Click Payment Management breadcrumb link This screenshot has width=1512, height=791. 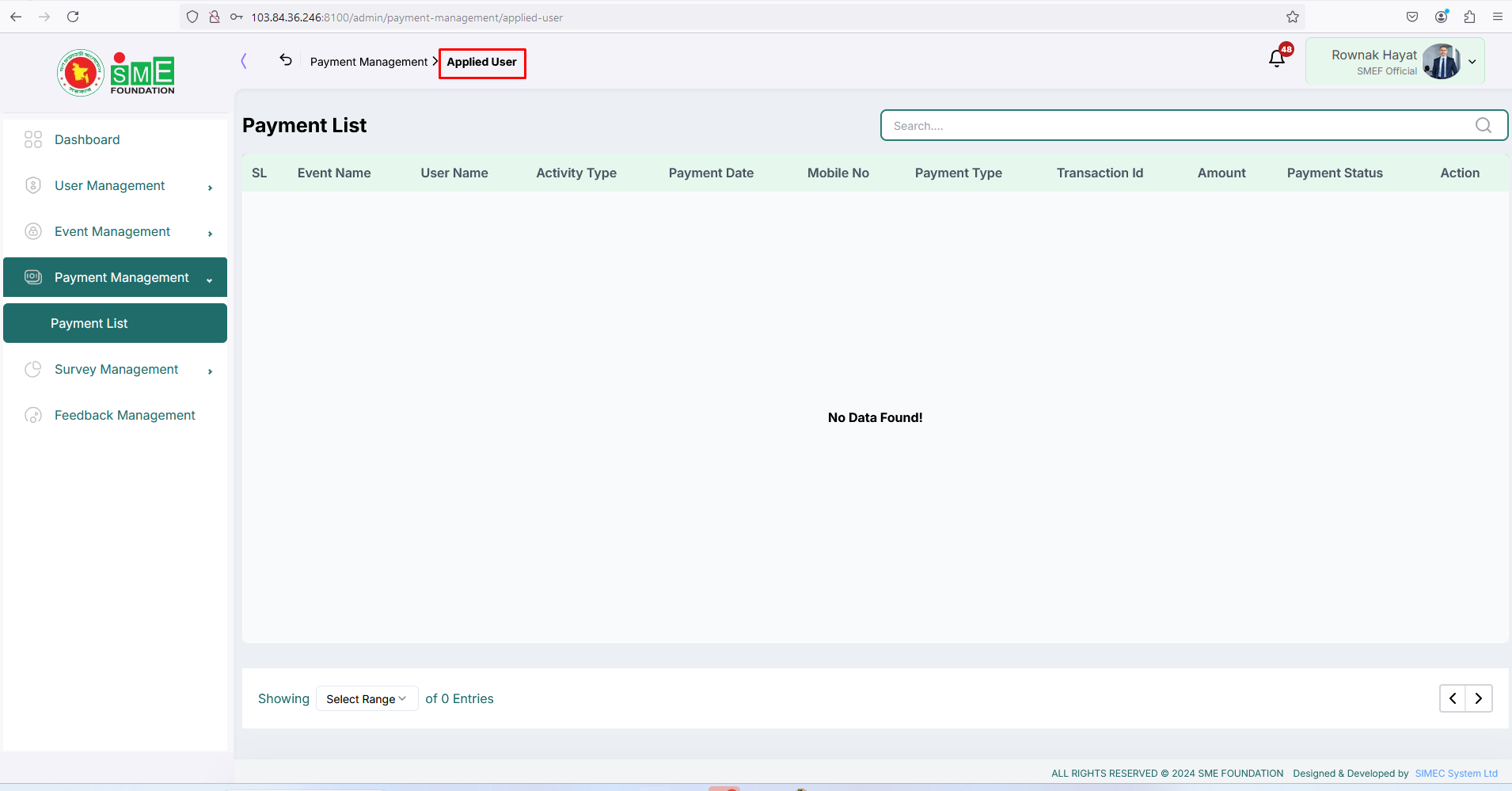369,62
